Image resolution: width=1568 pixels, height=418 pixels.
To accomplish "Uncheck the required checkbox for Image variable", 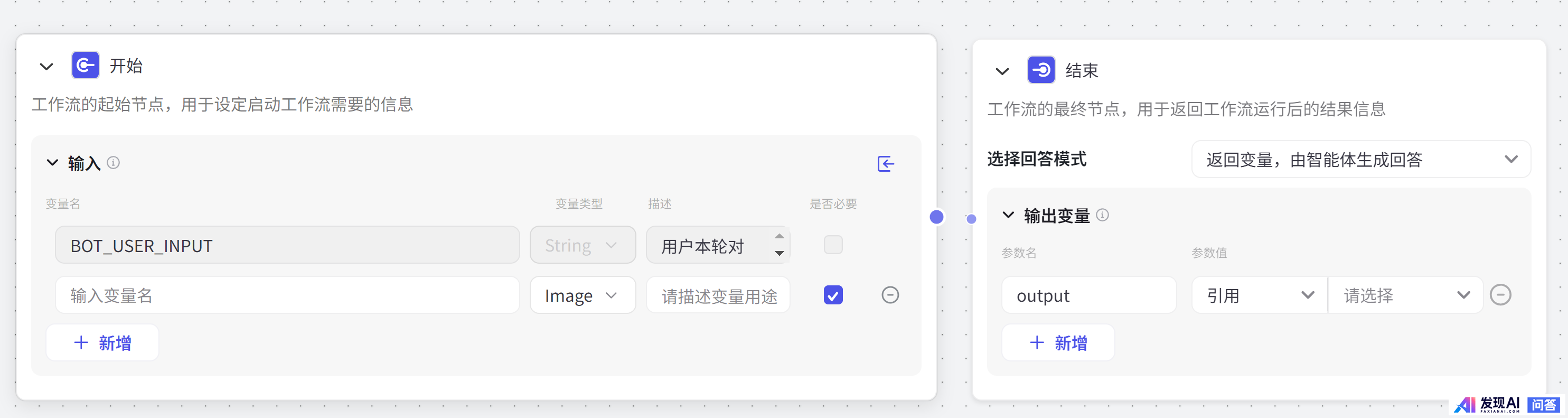I will coord(833,295).
